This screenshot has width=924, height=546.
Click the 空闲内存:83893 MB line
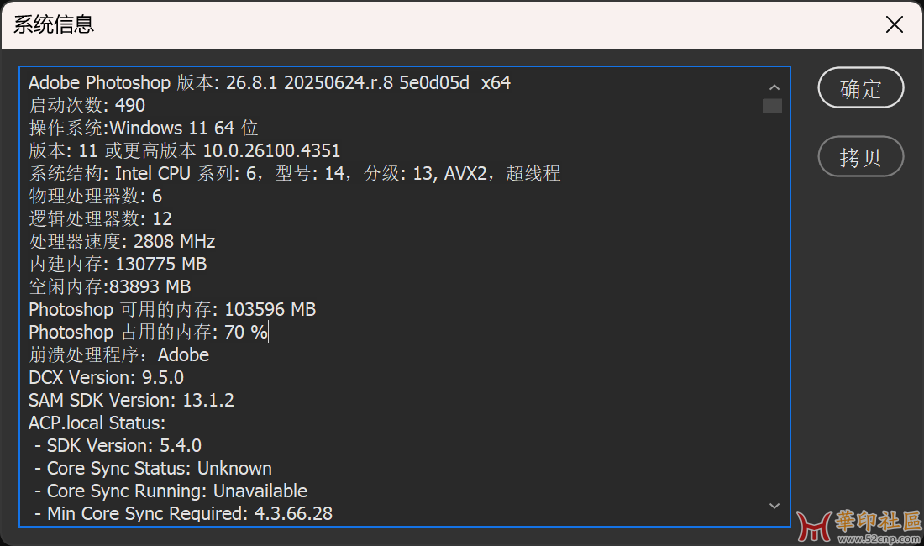(110, 287)
